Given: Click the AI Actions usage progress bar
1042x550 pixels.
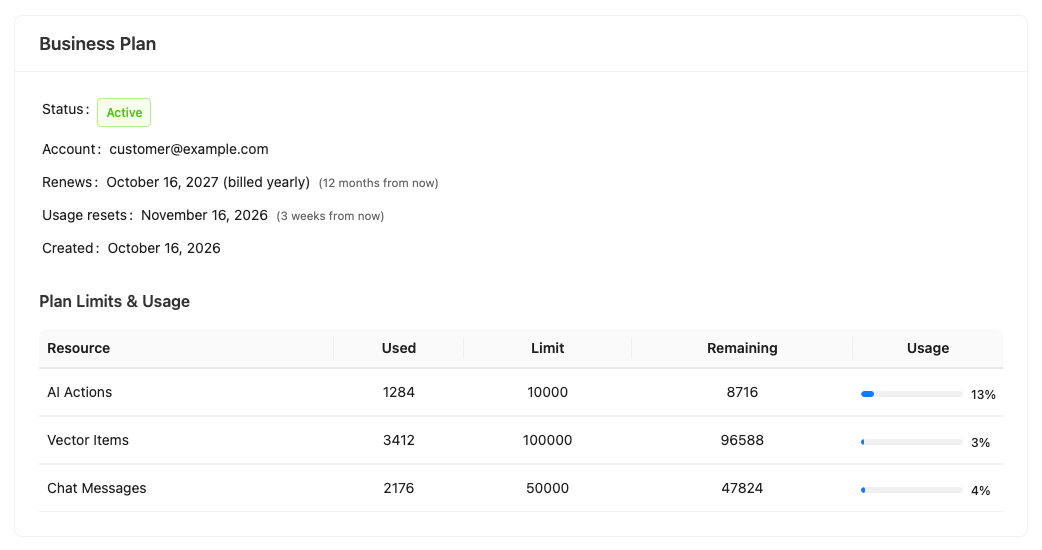Looking at the screenshot, I should tap(912, 394).
